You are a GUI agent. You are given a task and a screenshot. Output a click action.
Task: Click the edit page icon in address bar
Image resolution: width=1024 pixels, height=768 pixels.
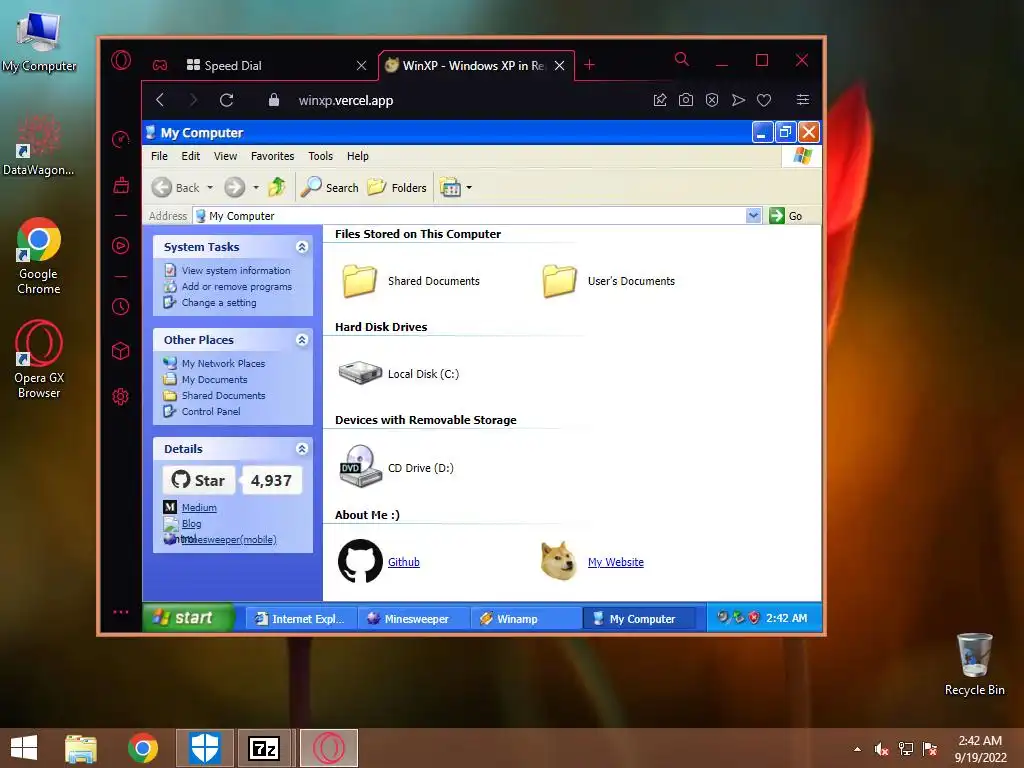click(x=660, y=100)
